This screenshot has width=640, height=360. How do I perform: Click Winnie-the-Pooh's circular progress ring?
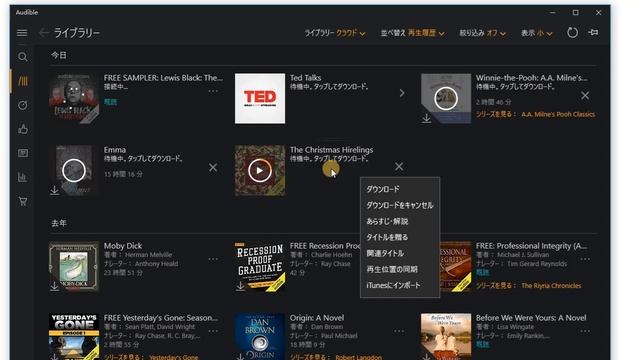click(x=446, y=98)
